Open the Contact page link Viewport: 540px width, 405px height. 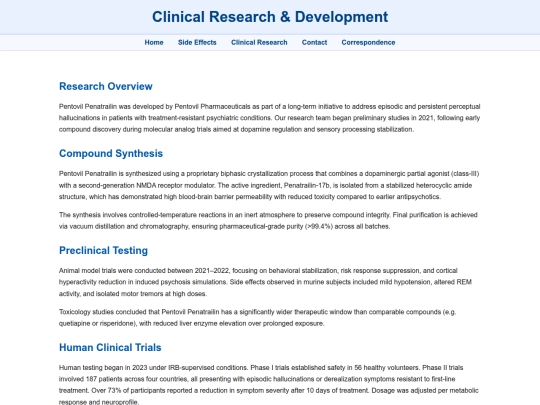tap(314, 42)
